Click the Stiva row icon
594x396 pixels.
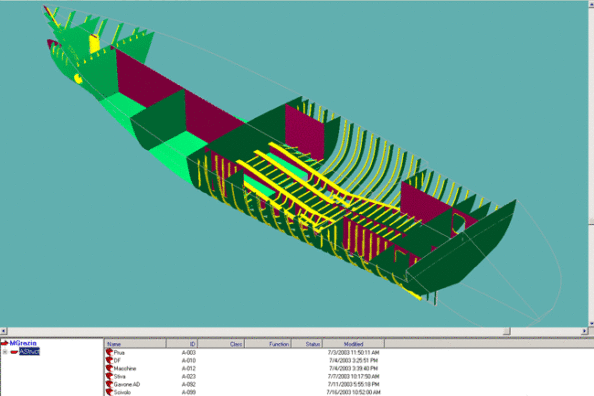109,376
